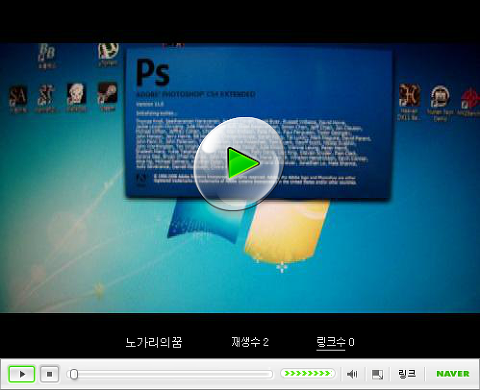Click the 재생수 2 play count text
The height and width of the screenshot is (390, 480).
[x=250, y=342]
